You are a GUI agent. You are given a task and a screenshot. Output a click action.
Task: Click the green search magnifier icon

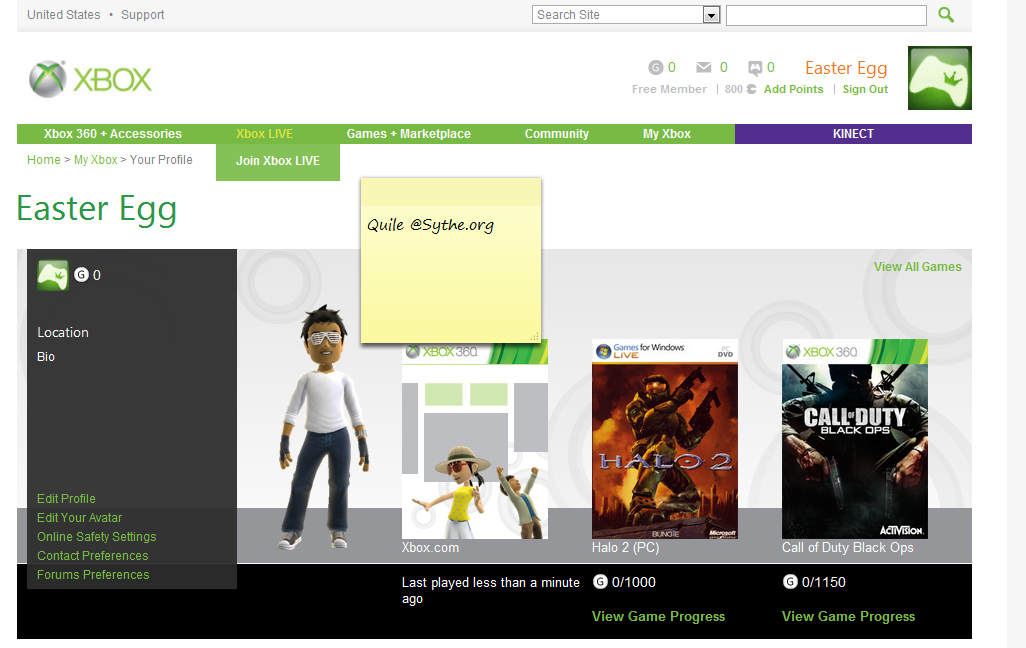[946, 14]
